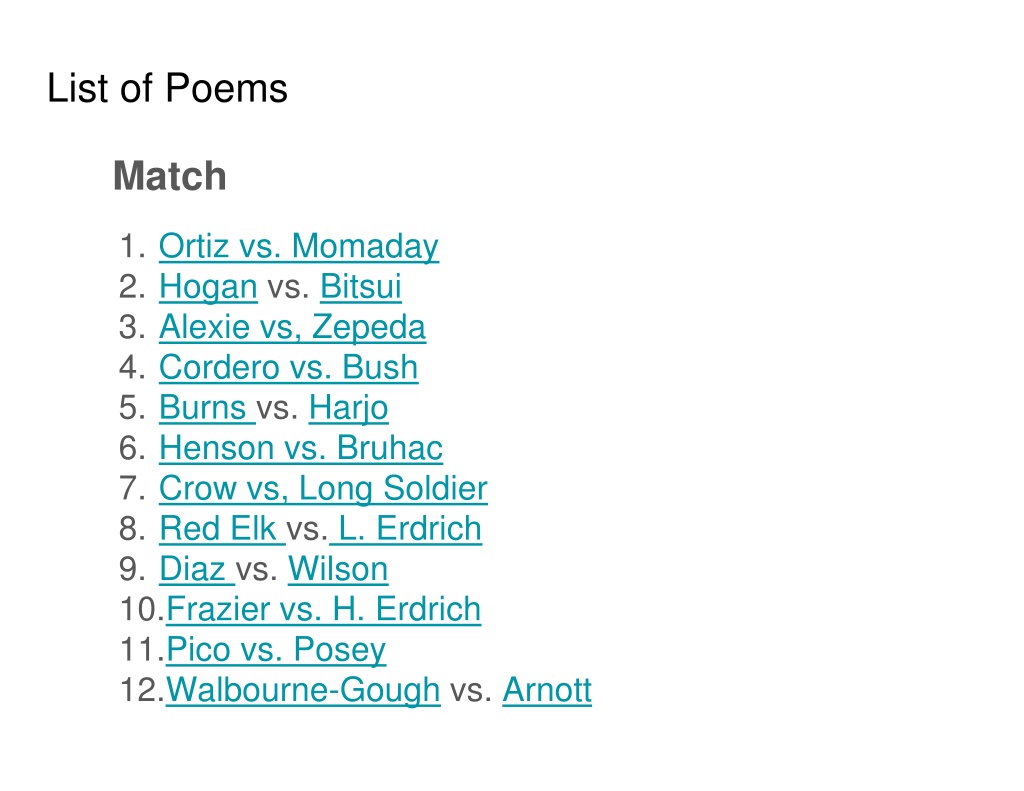Viewport: 1024px width, 791px height.
Task: Open the Bitsui poem link
Action: click(x=360, y=287)
